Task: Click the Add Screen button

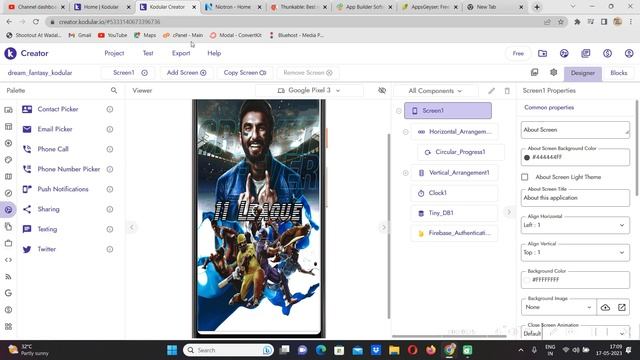Action: coord(186,73)
